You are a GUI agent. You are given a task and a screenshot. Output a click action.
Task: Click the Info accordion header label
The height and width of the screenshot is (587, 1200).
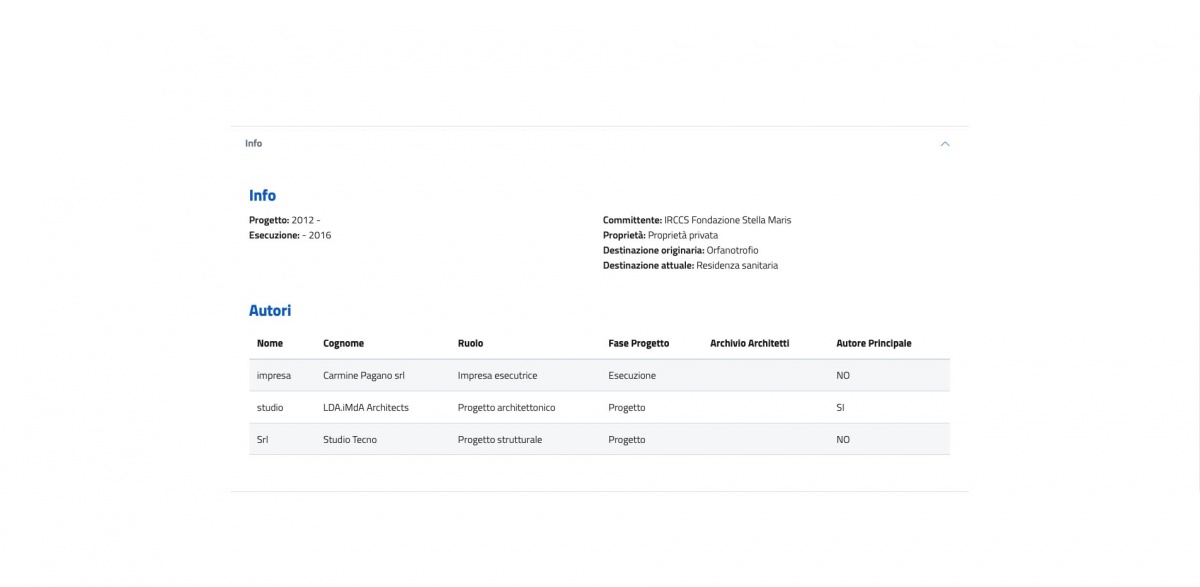pyautogui.click(x=254, y=143)
